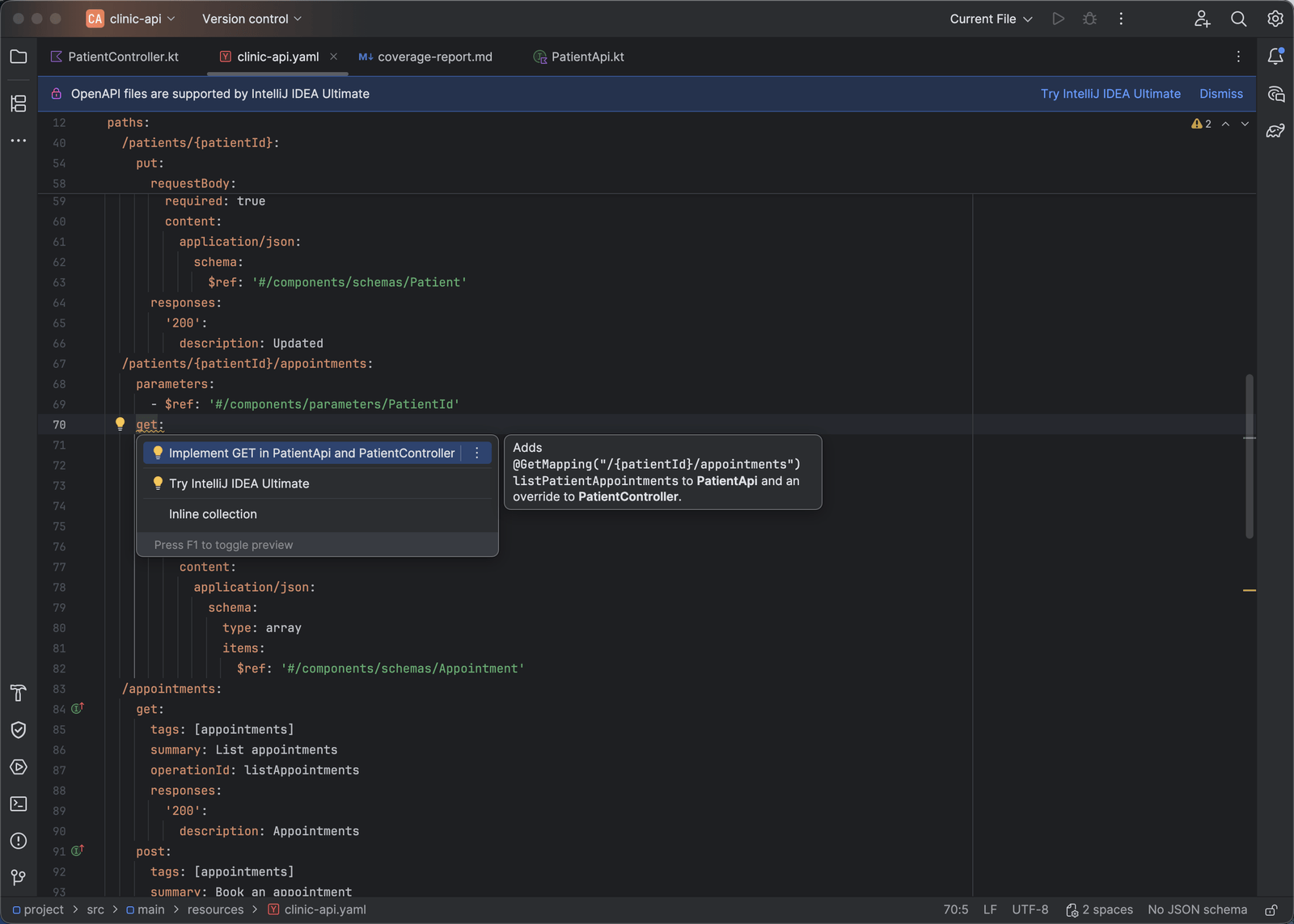This screenshot has width=1294, height=924.
Task: Click the editor vertical scrollbar thumb
Action: point(1250,456)
